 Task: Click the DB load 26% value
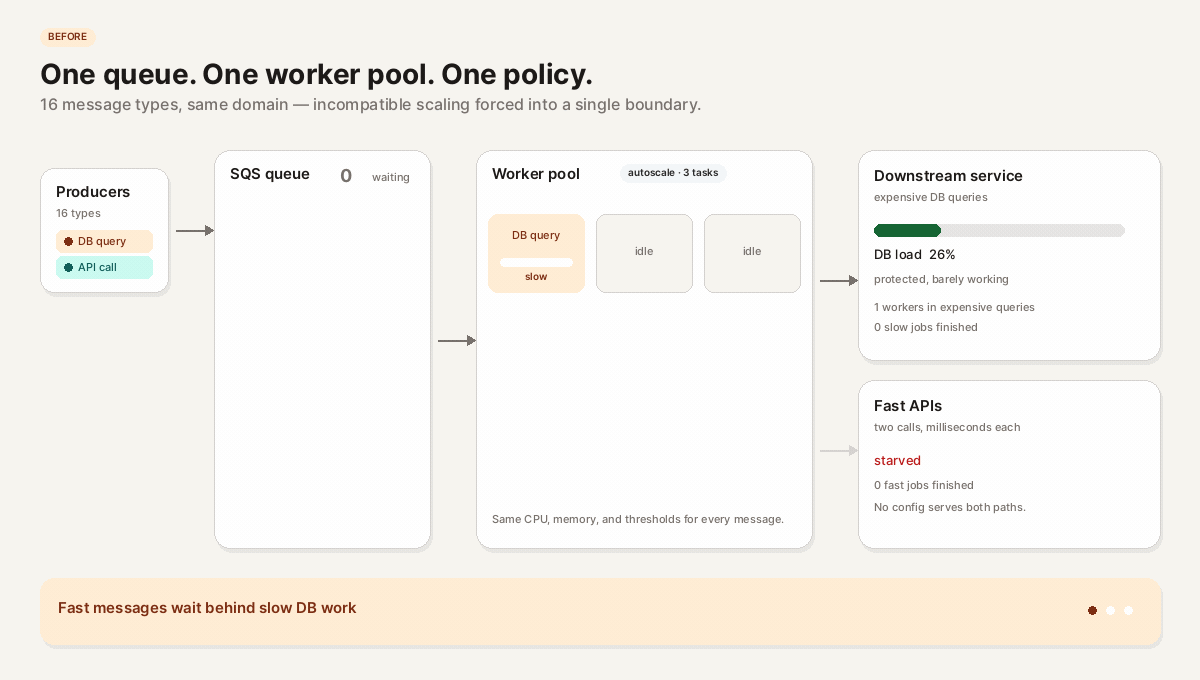915,255
